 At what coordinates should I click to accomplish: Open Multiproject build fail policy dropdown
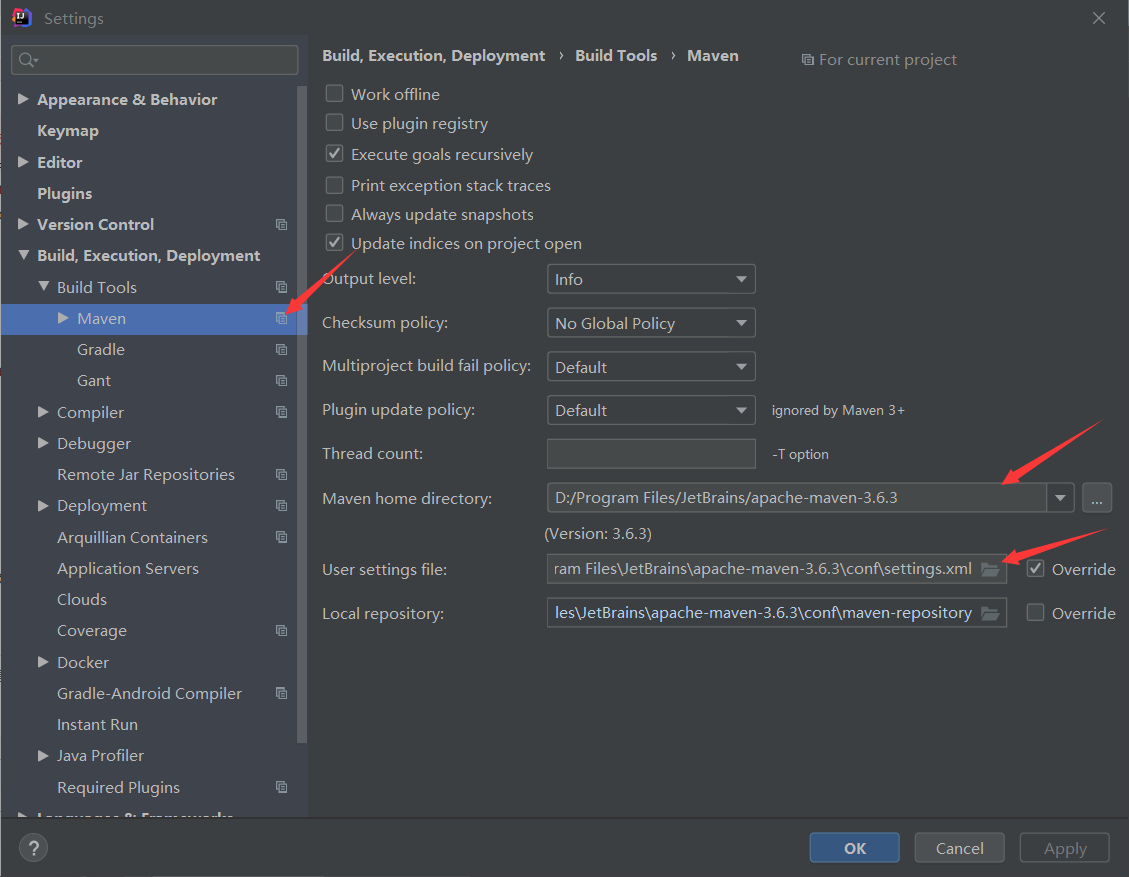(651, 366)
